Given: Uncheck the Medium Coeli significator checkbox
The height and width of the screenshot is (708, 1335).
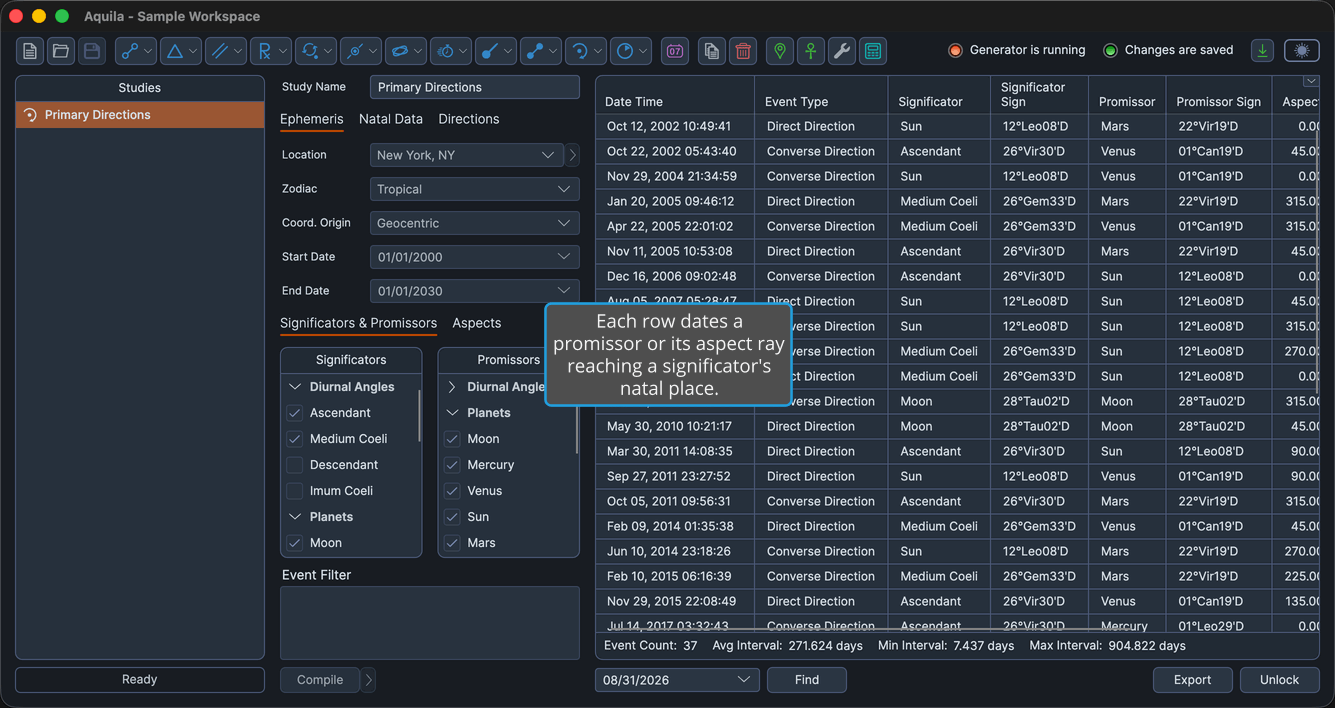Looking at the screenshot, I should tap(294, 439).
